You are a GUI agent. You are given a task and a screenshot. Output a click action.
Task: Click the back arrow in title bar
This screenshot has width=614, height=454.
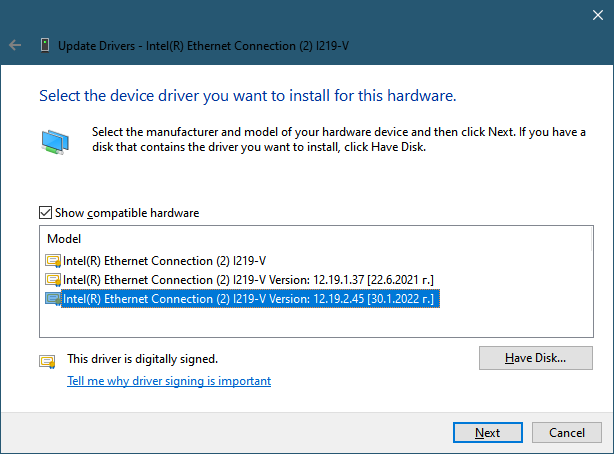[15, 45]
